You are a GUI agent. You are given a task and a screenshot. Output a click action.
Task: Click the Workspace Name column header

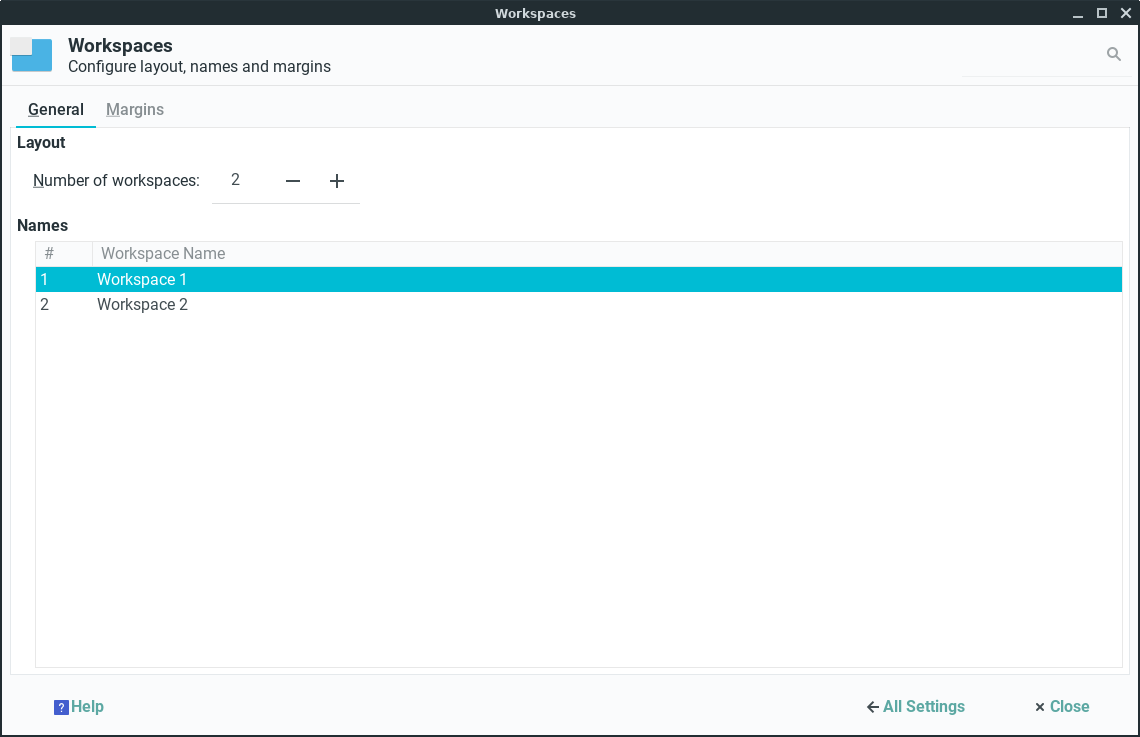tap(163, 254)
